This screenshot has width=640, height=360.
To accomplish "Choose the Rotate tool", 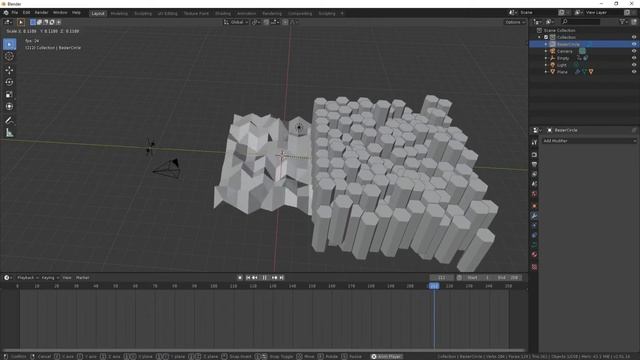I will pyautogui.click(x=9, y=82).
